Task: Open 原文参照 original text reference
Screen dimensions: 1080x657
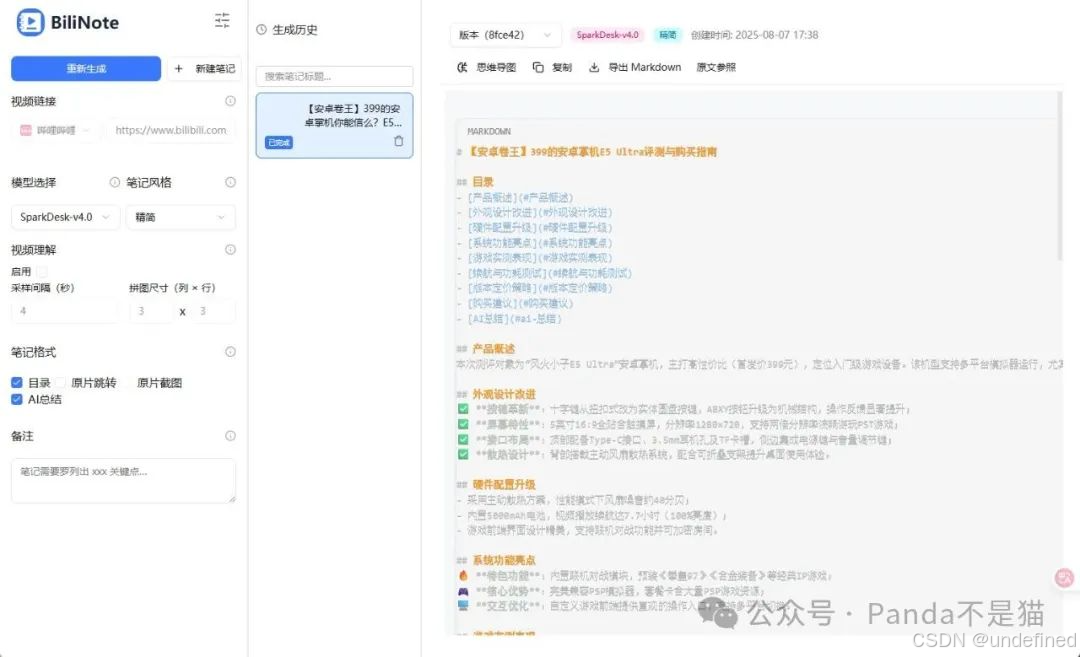Action: point(716,67)
